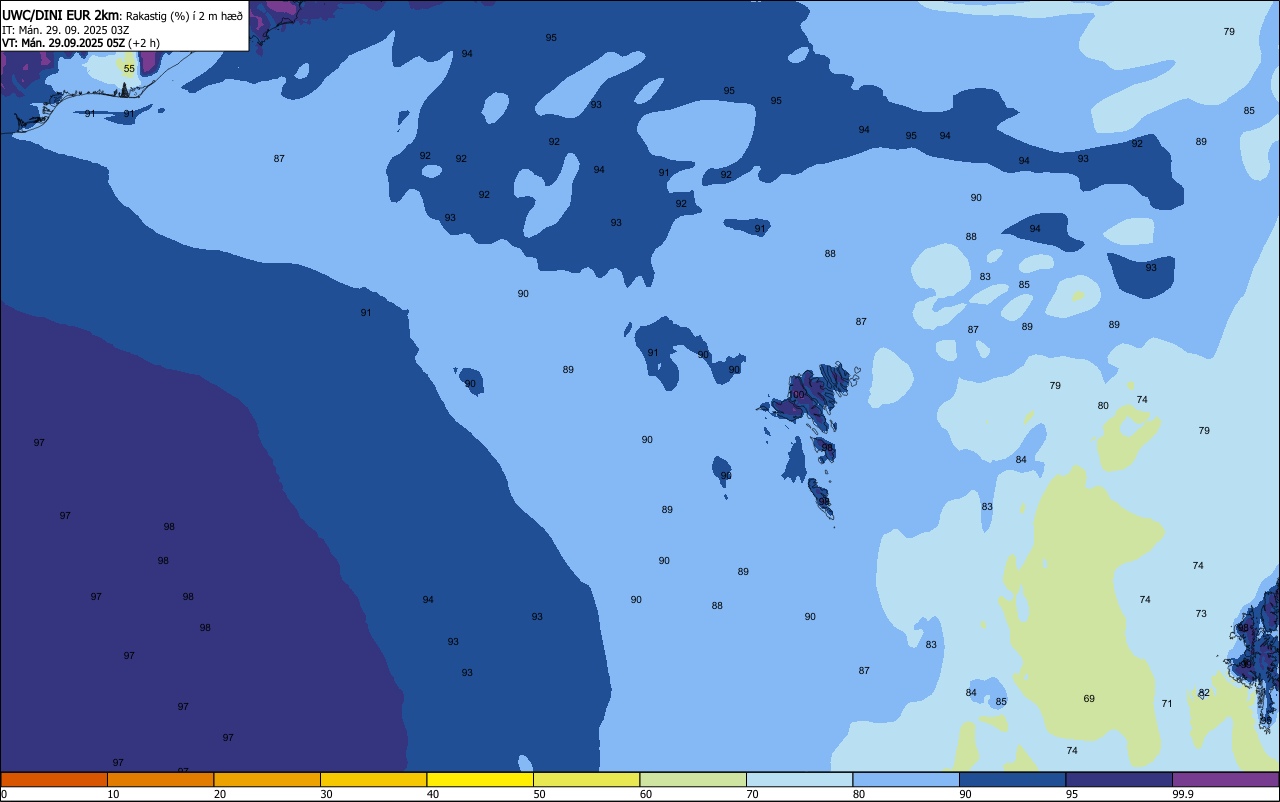1280x802 pixels.
Task: Click the legend tick label '0'
Action: [4, 794]
